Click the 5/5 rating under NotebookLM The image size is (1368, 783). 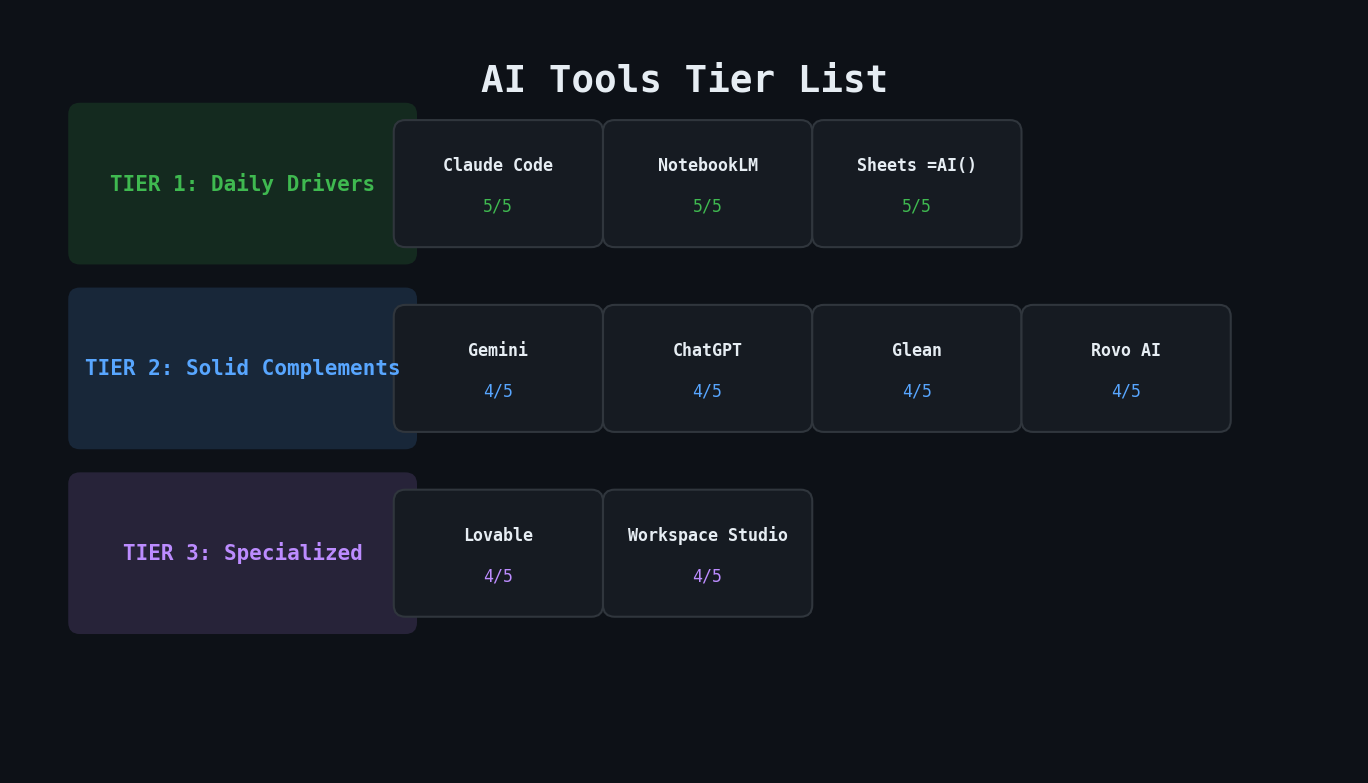[x=707, y=205]
